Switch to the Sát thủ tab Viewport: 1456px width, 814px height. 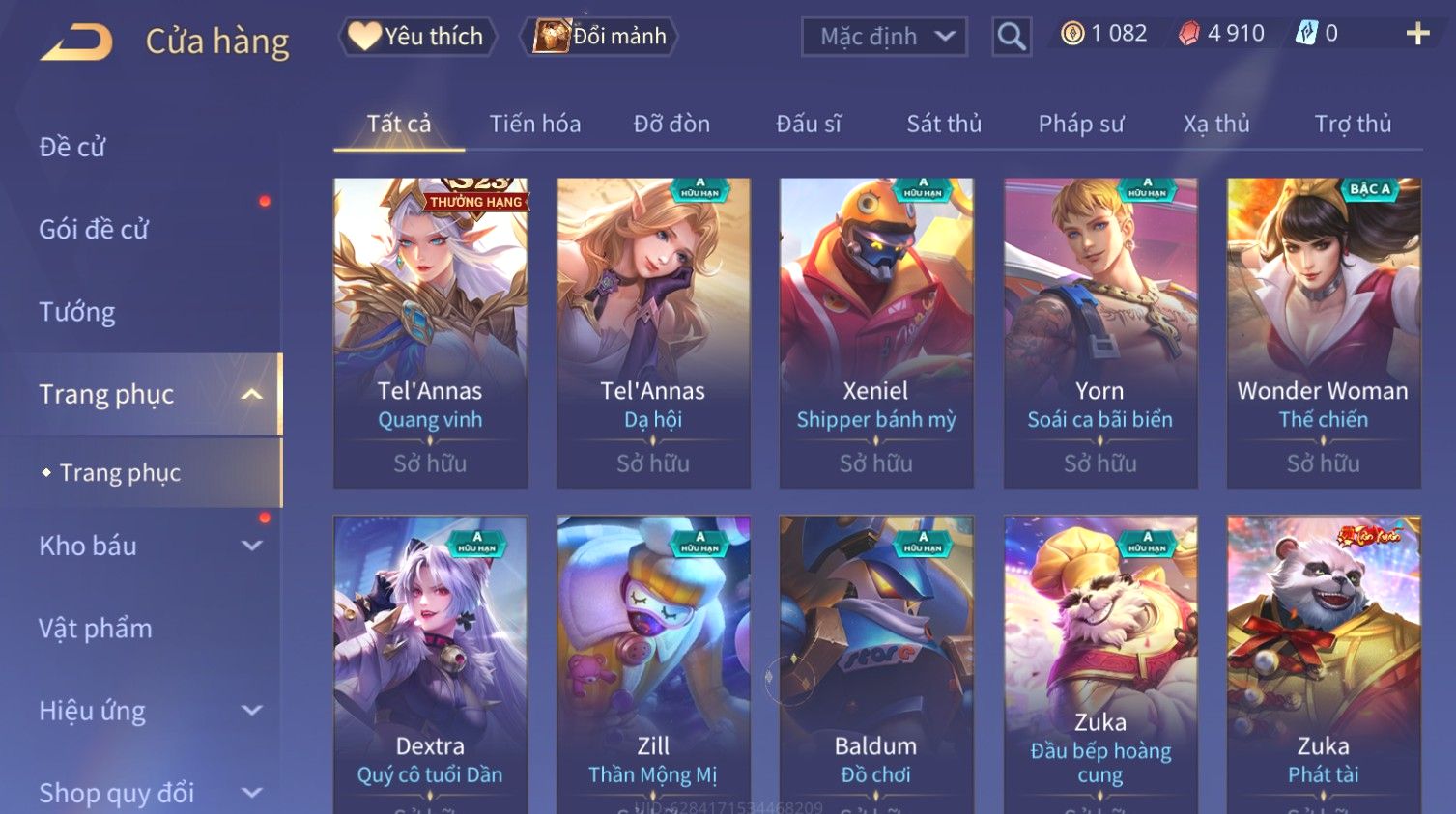click(x=944, y=124)
